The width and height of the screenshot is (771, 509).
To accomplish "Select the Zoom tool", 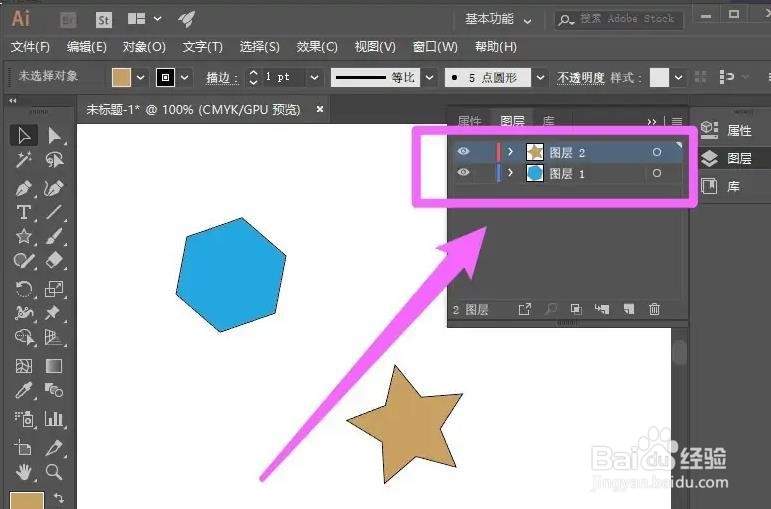I will (x=54, y=472).
